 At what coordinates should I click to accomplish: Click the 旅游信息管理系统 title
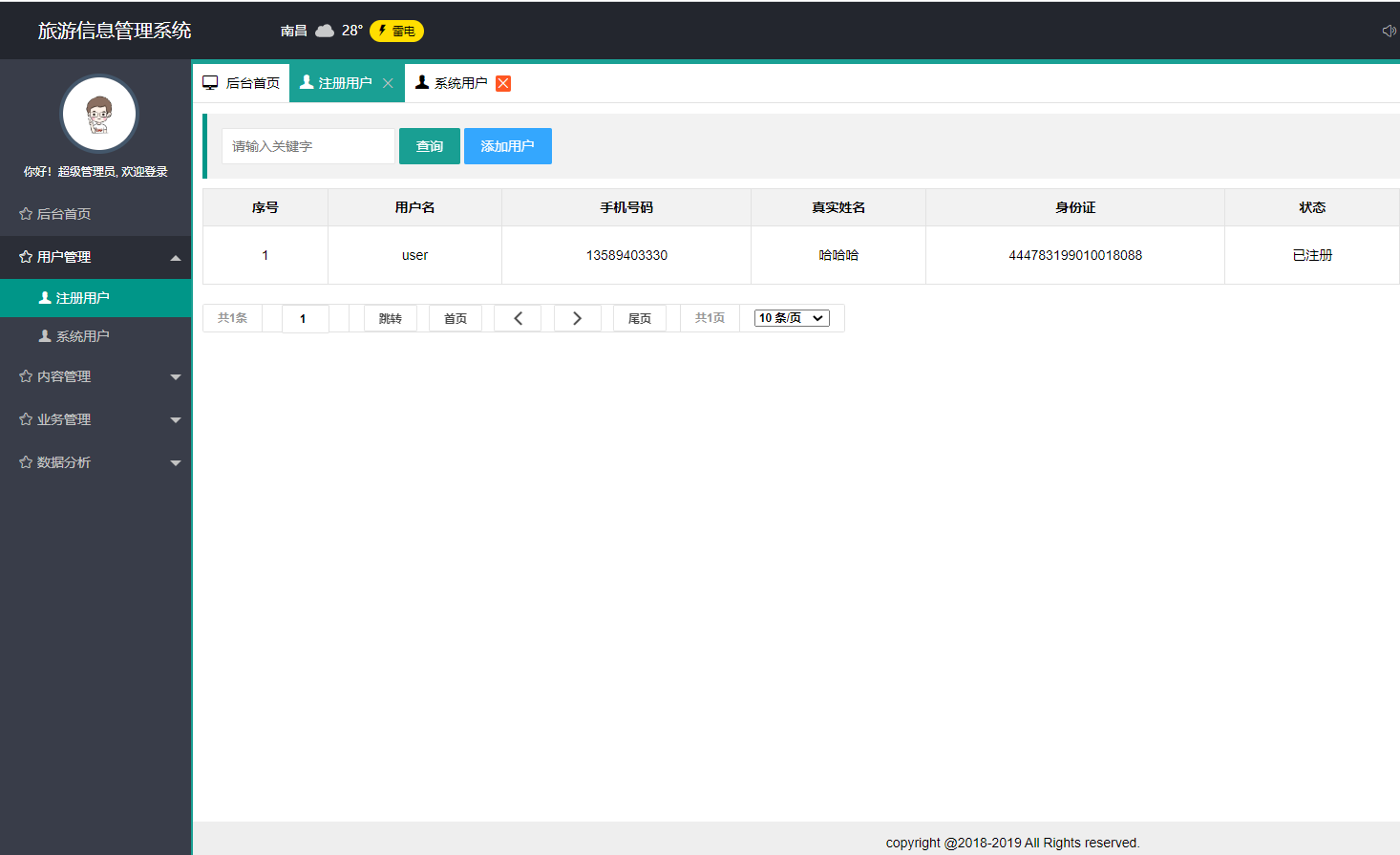coord(115,31)
